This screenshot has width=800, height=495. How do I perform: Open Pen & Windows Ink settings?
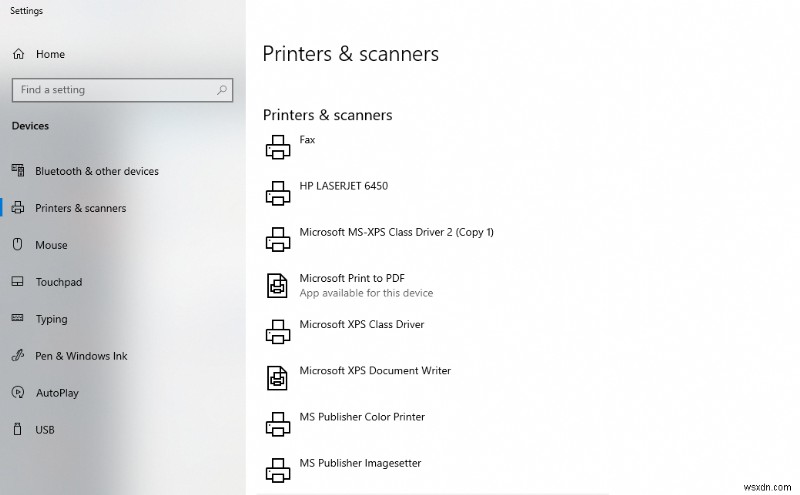click(81, 356)
